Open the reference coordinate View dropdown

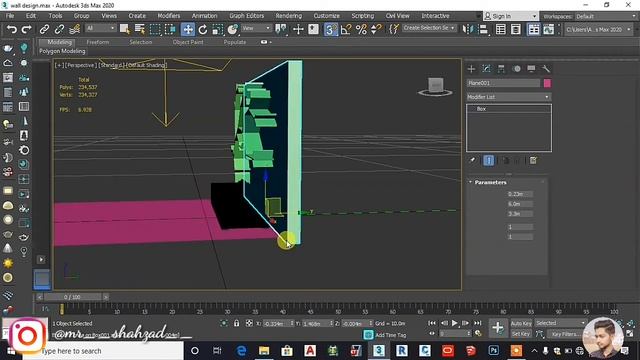pos(256,28)
